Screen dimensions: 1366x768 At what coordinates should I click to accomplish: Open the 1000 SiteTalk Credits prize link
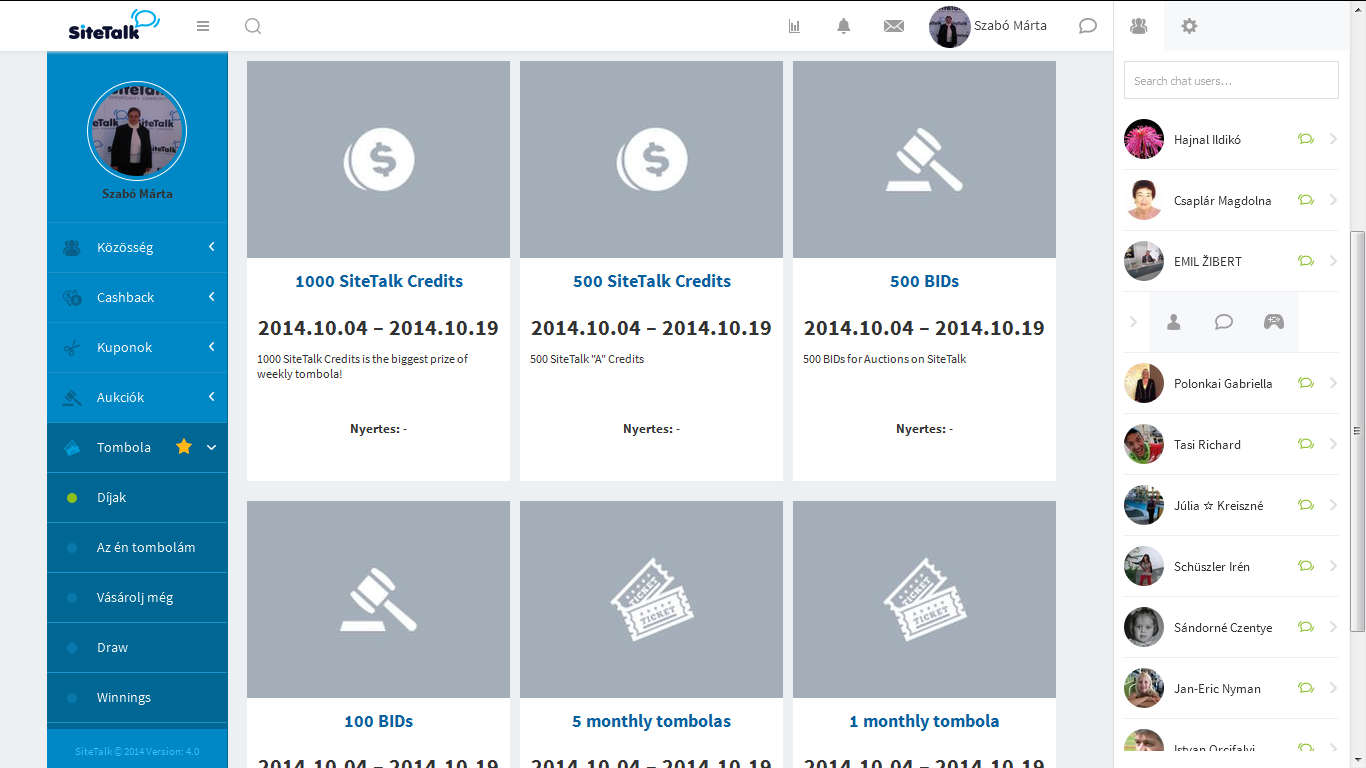coord(379,281)
